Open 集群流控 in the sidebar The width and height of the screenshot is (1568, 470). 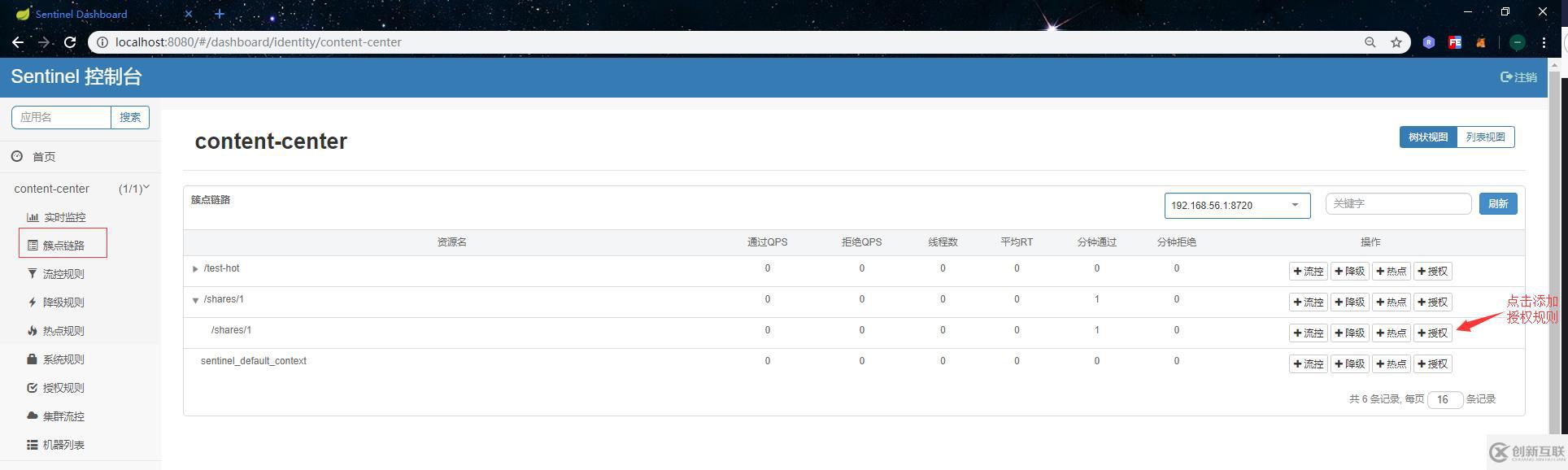(x=56, y=416)
